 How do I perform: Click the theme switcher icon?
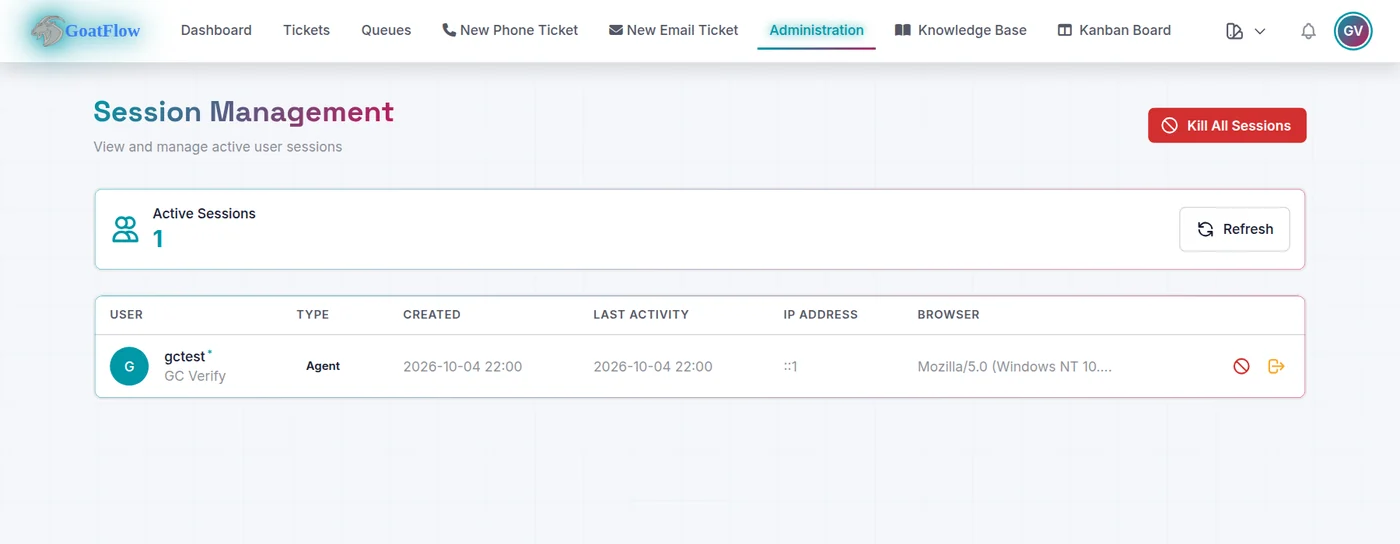pos(1234,31)
